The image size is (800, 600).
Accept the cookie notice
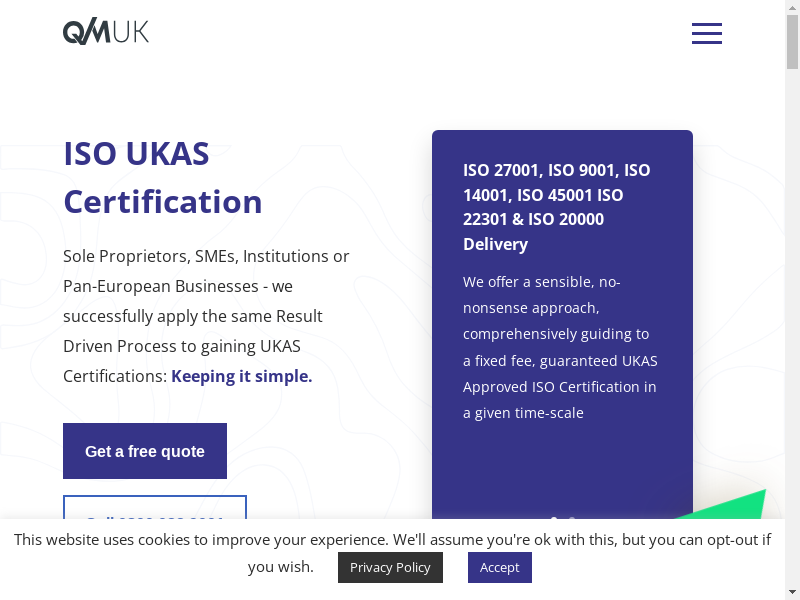pyautogui.click(x=499, y=567)
